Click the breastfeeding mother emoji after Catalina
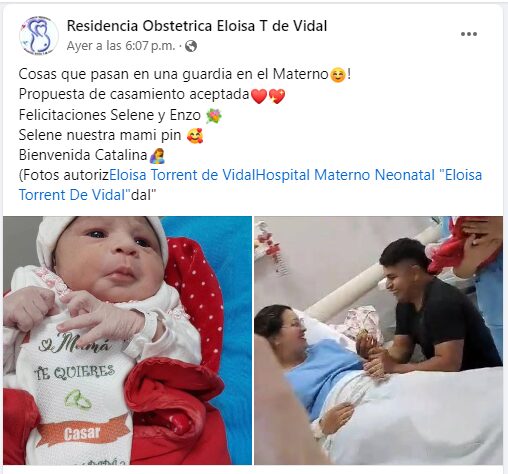 pos(157,156)
